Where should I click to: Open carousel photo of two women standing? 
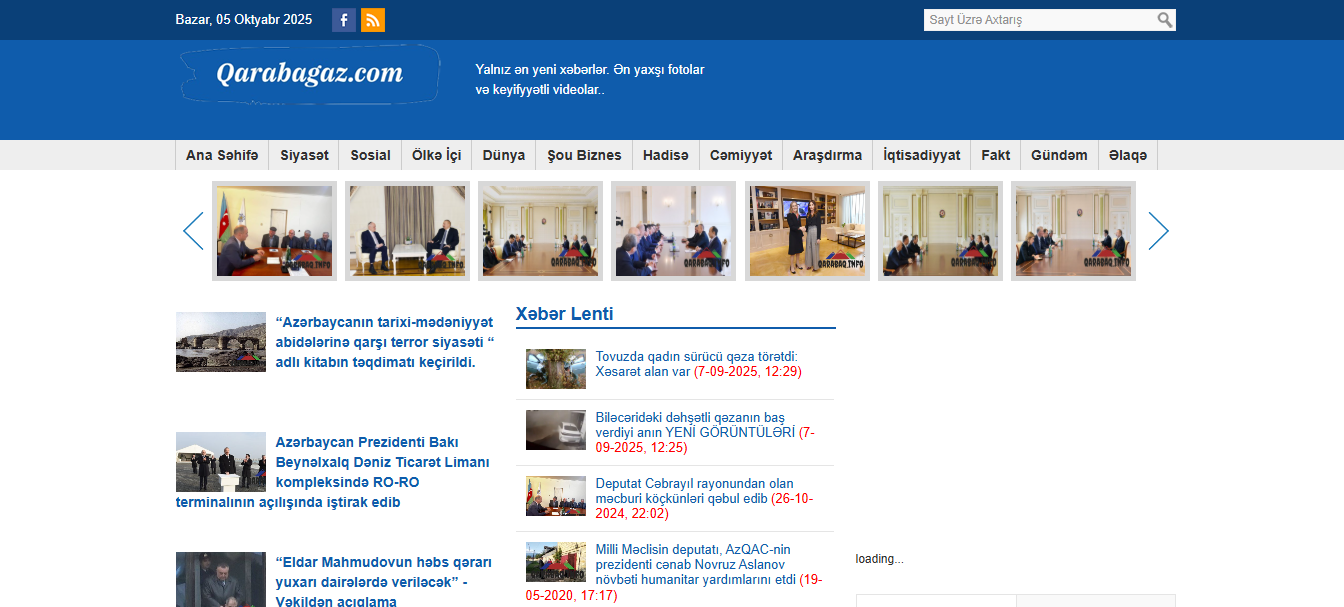806,231
